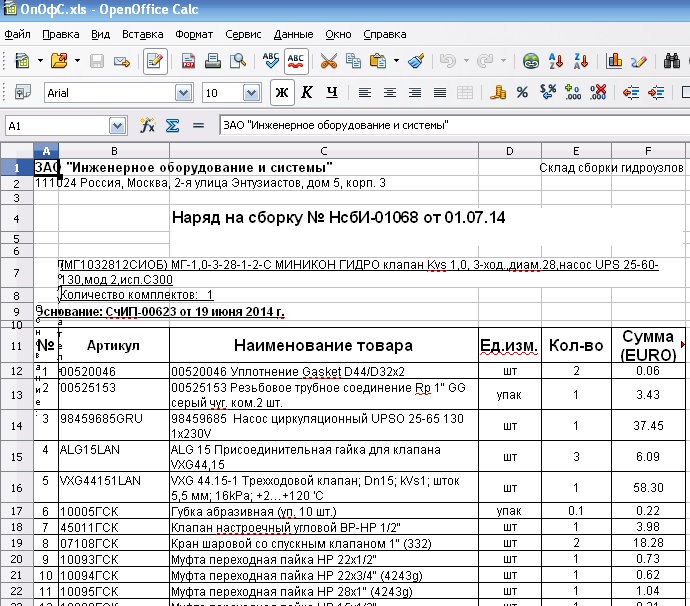This screenshot has height=606, width=690.
Task: Open the Справка menu
Action: 385,34
